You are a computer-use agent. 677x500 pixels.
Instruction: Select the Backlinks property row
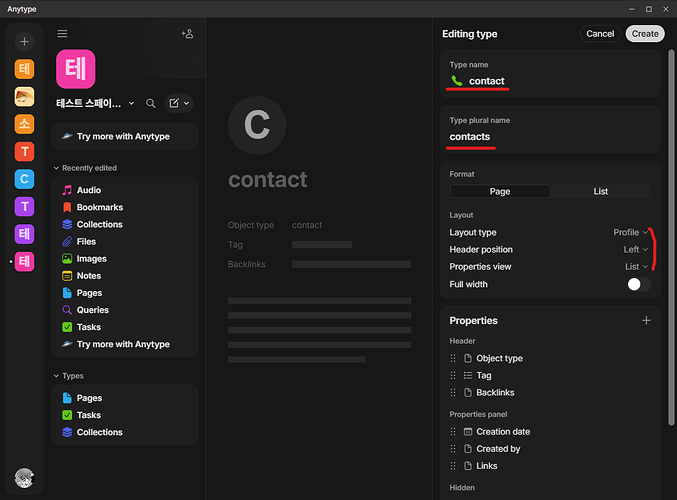tap(550, 392)
